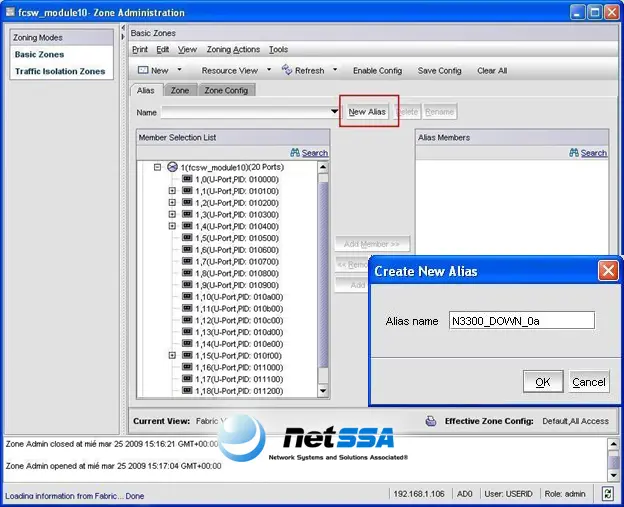Viewport: 624px width, 507px height.
Task: Click Clear All in toolbar
Action: tap(492, 70)
